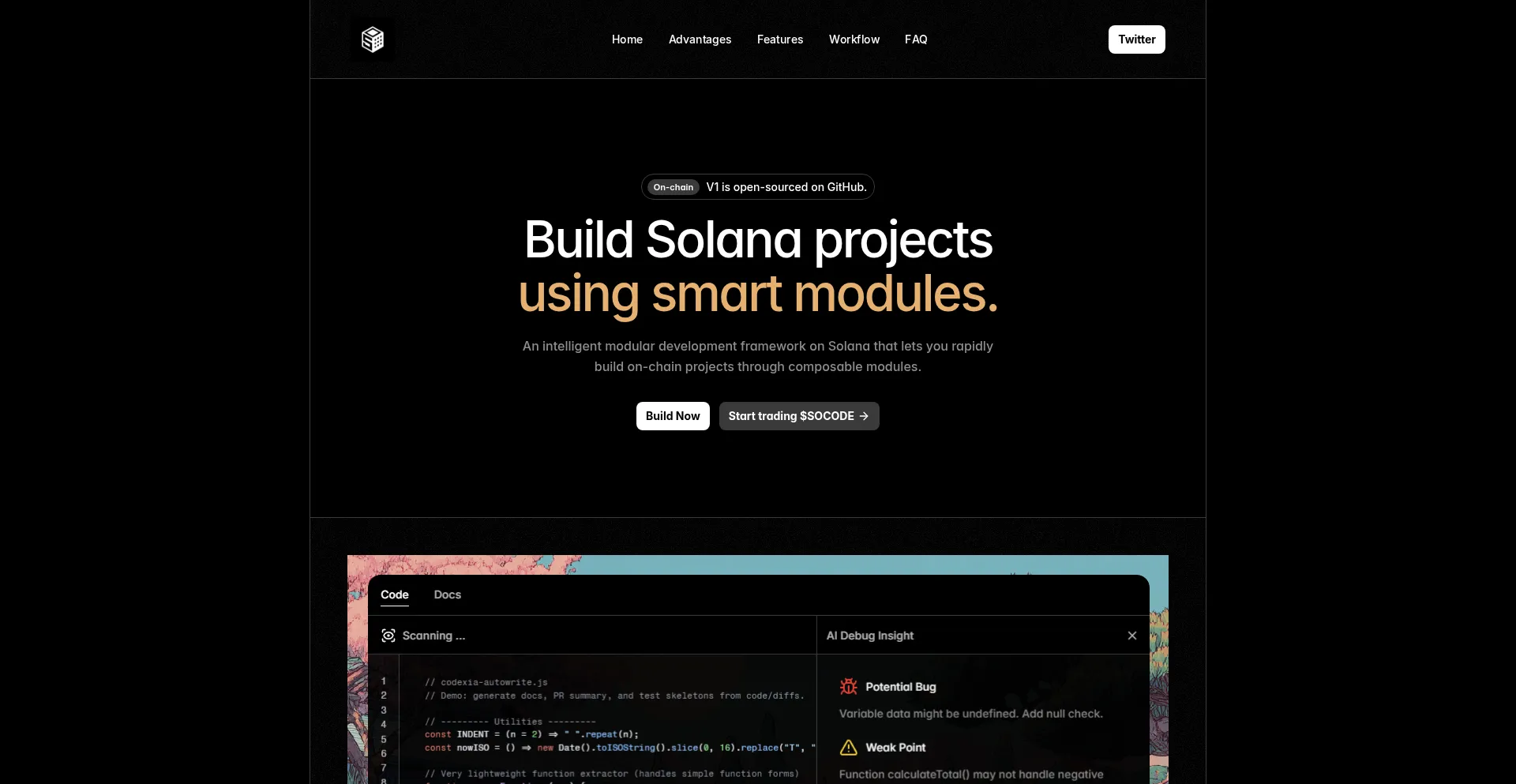Screen dimensions: 1516x784
Task: Switch to the Docs tab
Action: tap(447, 595)
